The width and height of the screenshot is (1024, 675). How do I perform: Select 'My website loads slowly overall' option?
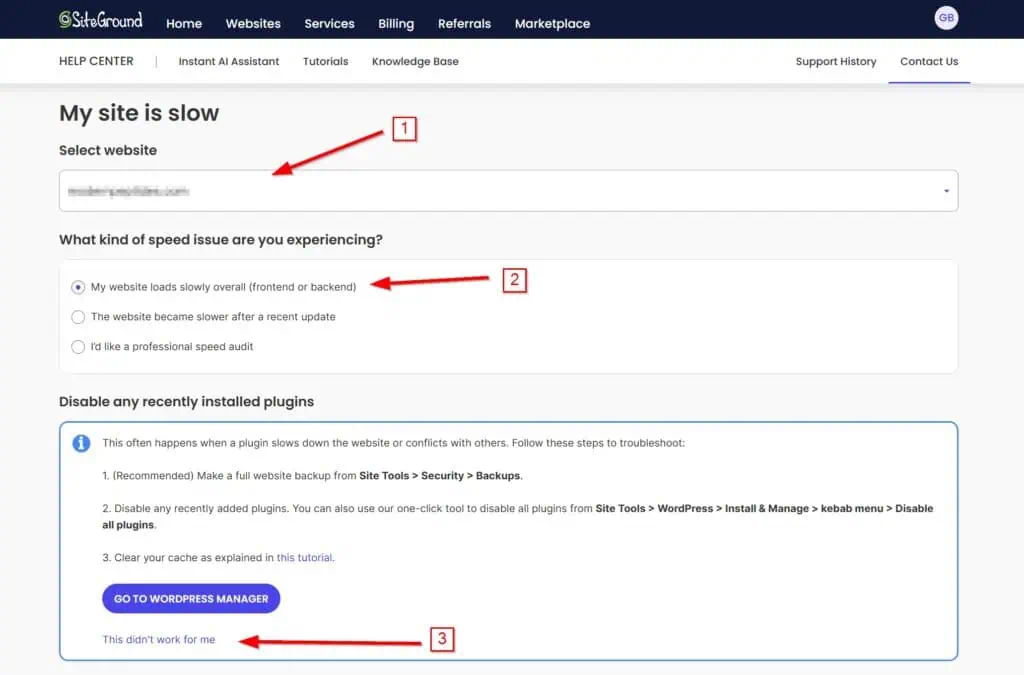[x=78, y=287]
